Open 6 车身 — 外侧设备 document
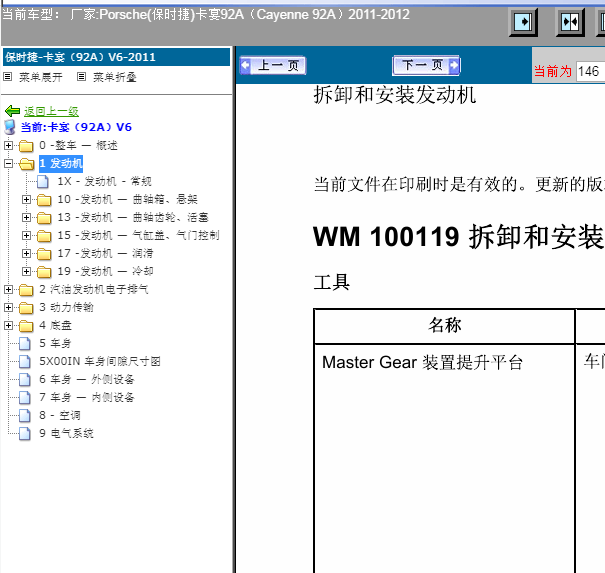605x573 pixels. pos(87,380)
